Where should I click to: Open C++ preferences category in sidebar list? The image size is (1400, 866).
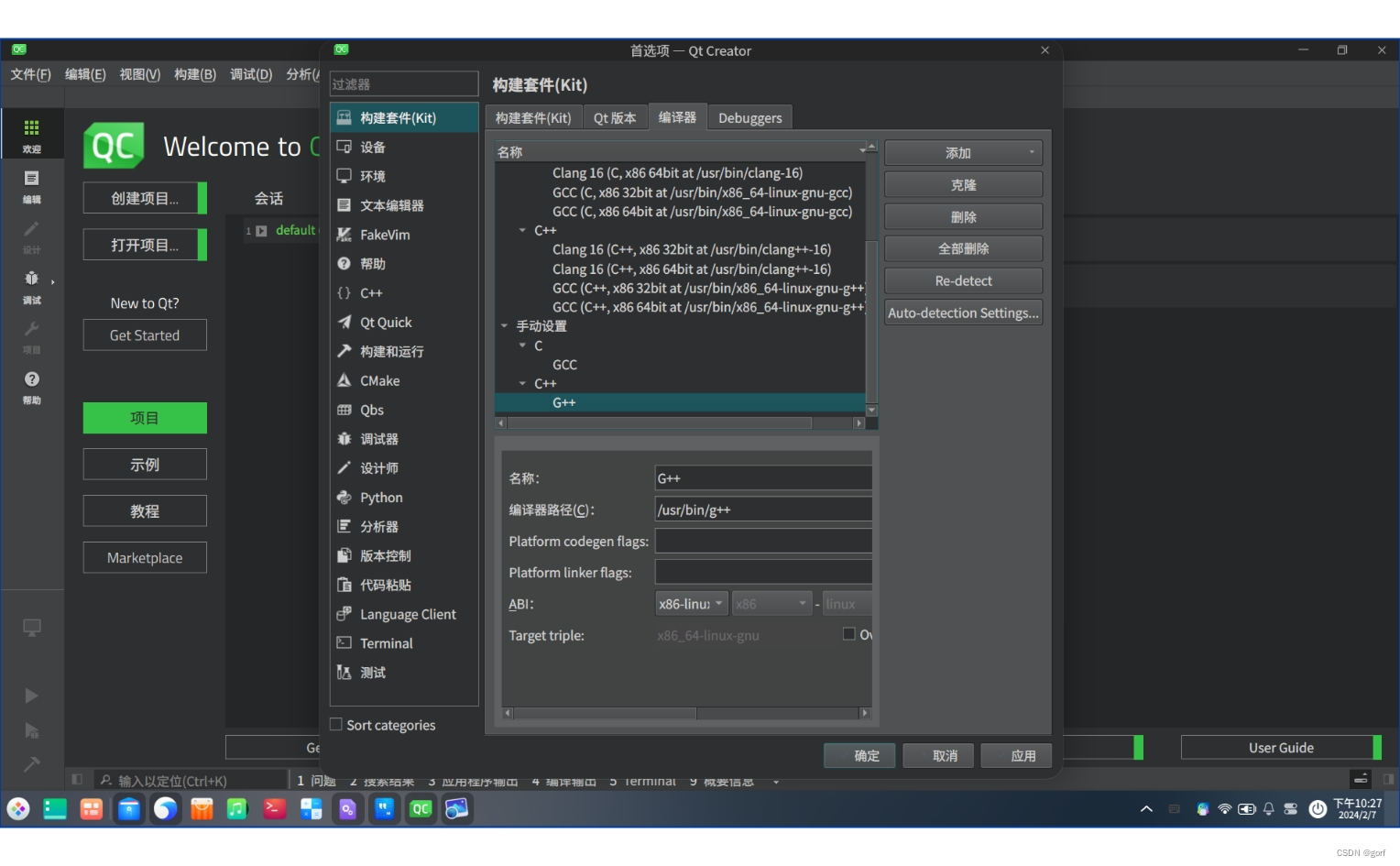404,293
